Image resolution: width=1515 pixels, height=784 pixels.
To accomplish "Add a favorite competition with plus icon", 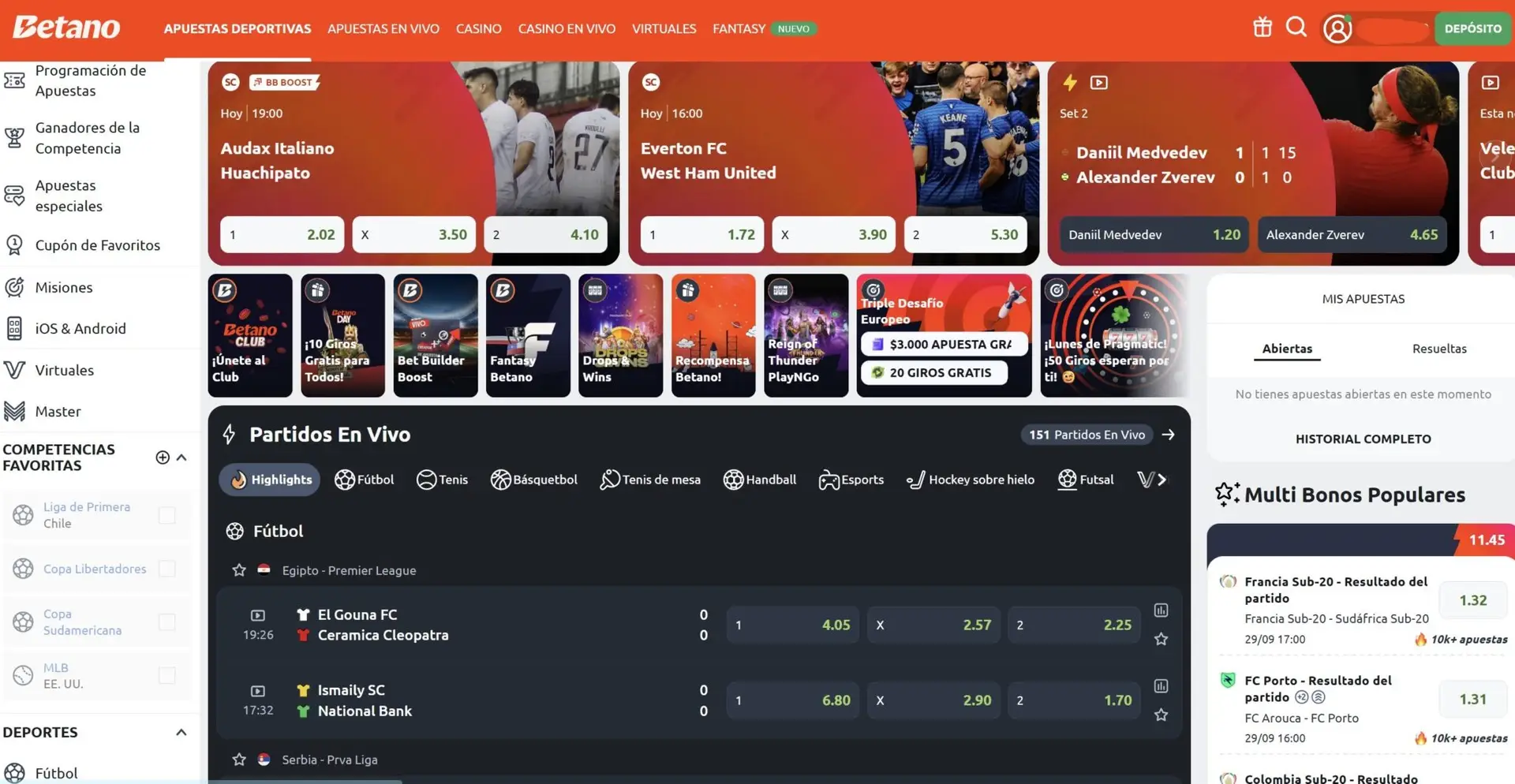I will 163,457.
